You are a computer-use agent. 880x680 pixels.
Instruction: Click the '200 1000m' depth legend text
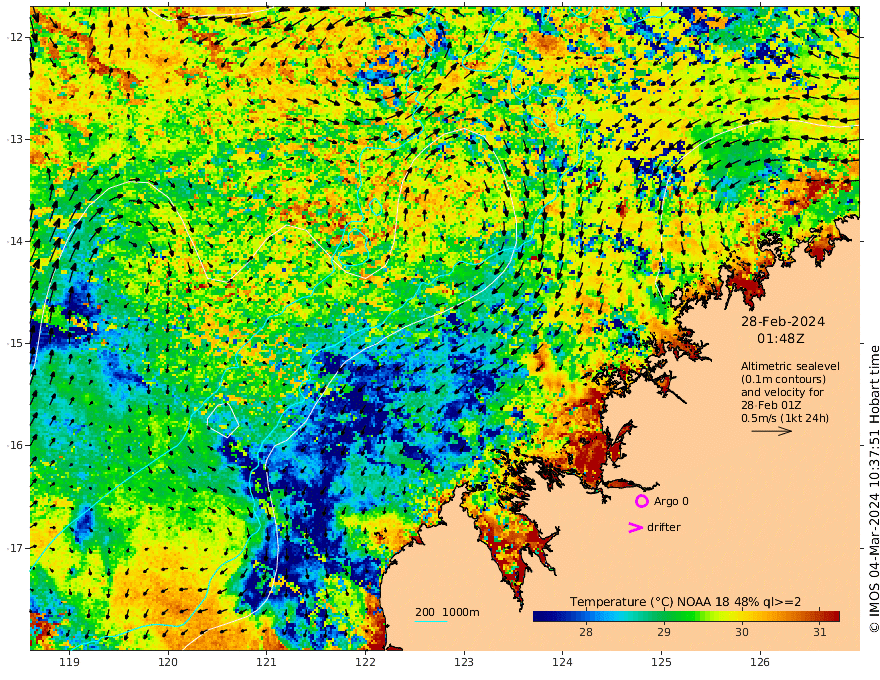point(447,612)
